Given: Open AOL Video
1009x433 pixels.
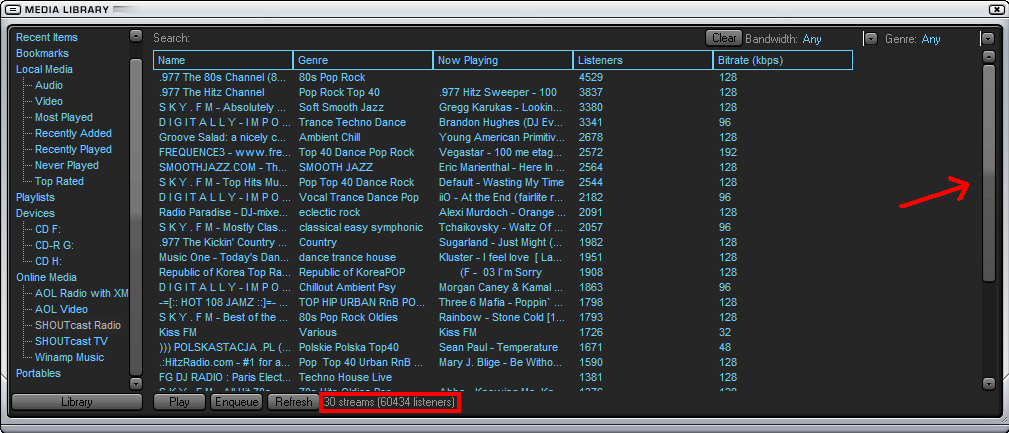Looking at the screenshot, I should [x=61, y=309].
